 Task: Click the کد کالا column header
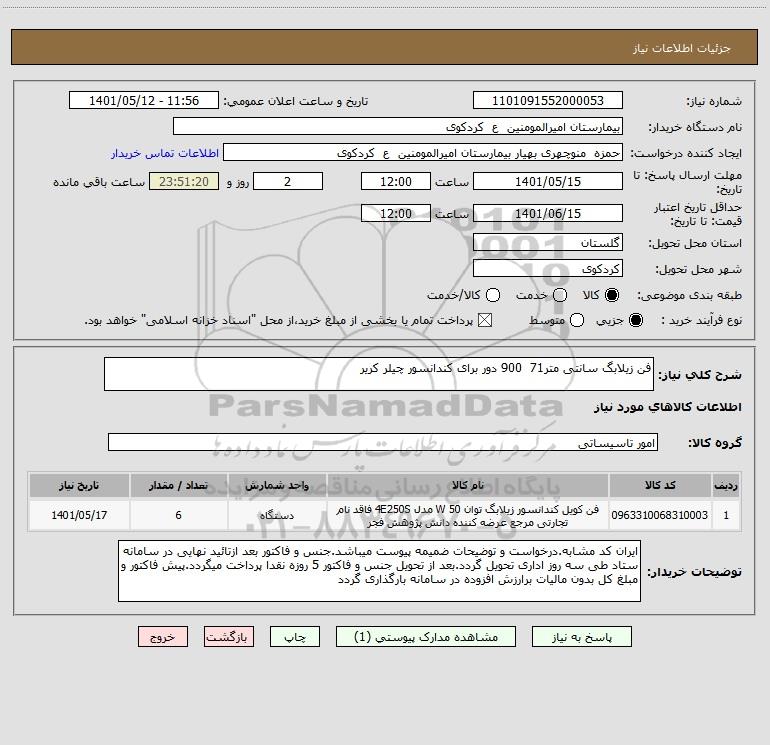pyautogui.click(x=660, y=485)
